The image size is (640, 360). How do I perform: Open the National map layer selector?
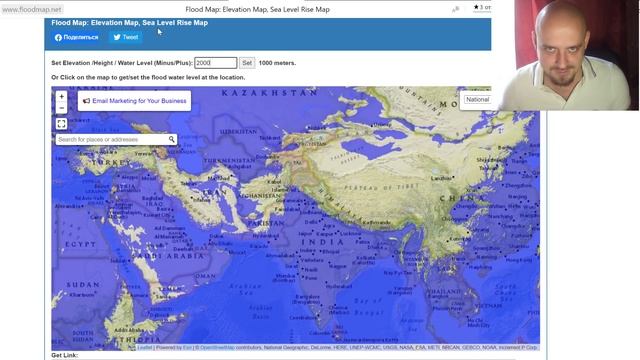pyautogui.click(x=477, y=100)
